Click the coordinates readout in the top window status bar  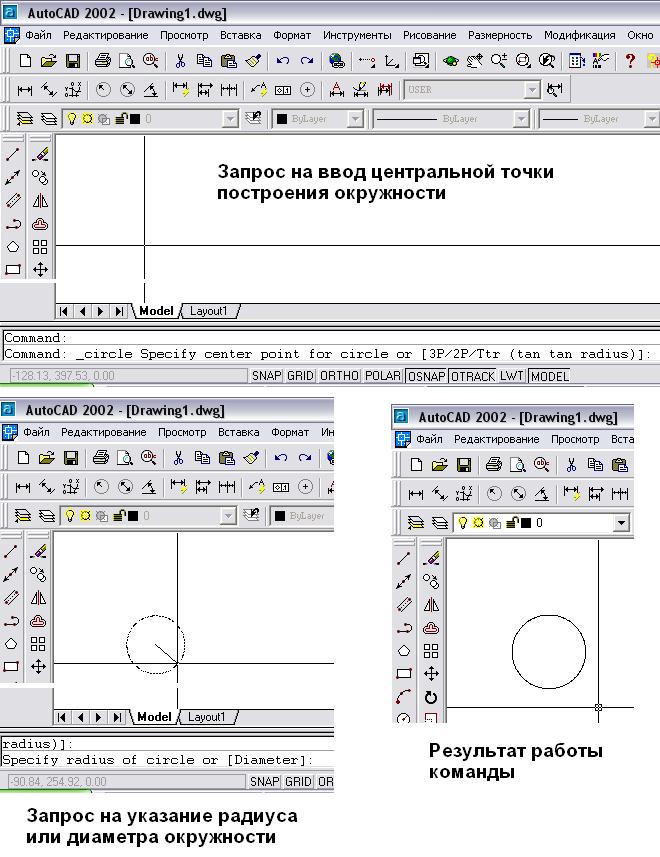tap(128, 376)
